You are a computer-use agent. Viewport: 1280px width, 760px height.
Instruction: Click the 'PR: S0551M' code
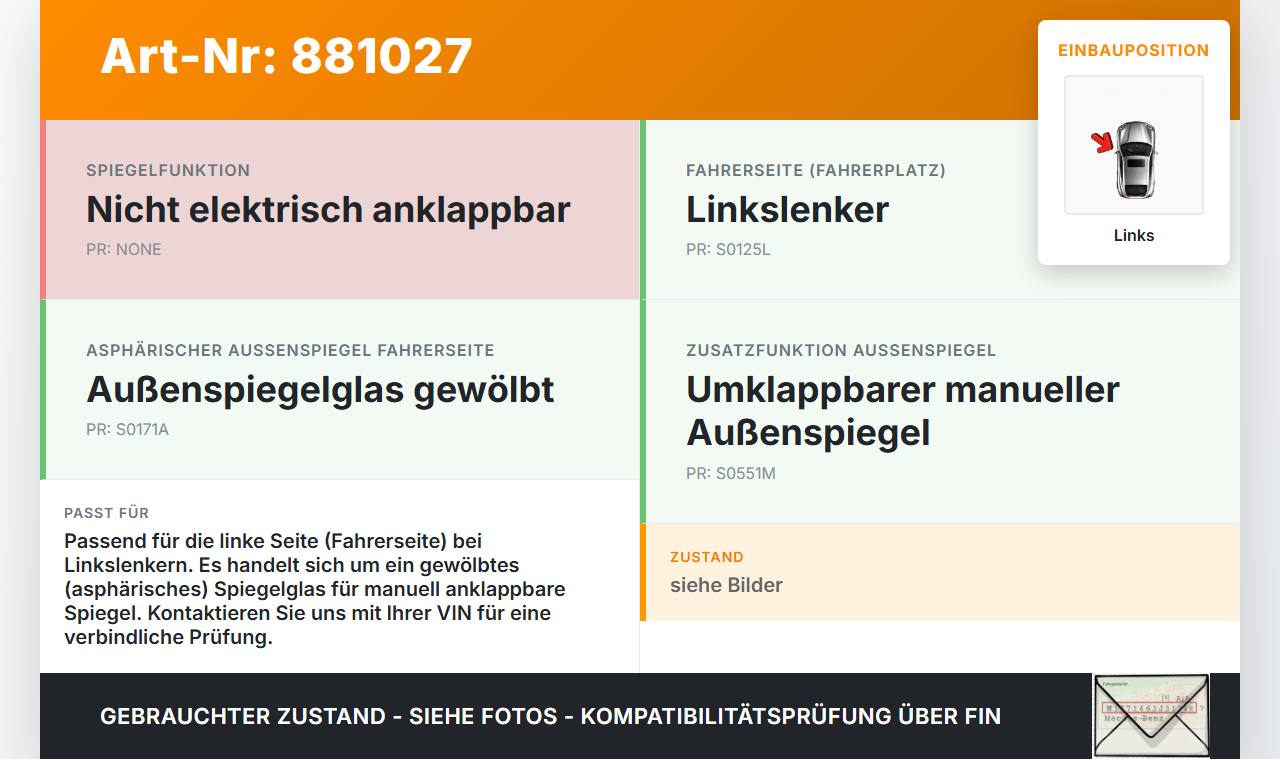pyautogui.click(x=731, y=474)
